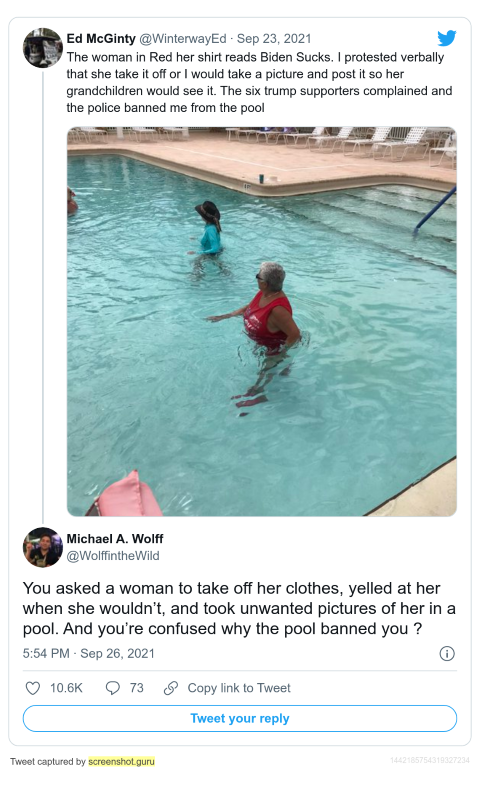
Task: Click Ed McGinty's tweet text
Action: [259, 83]
